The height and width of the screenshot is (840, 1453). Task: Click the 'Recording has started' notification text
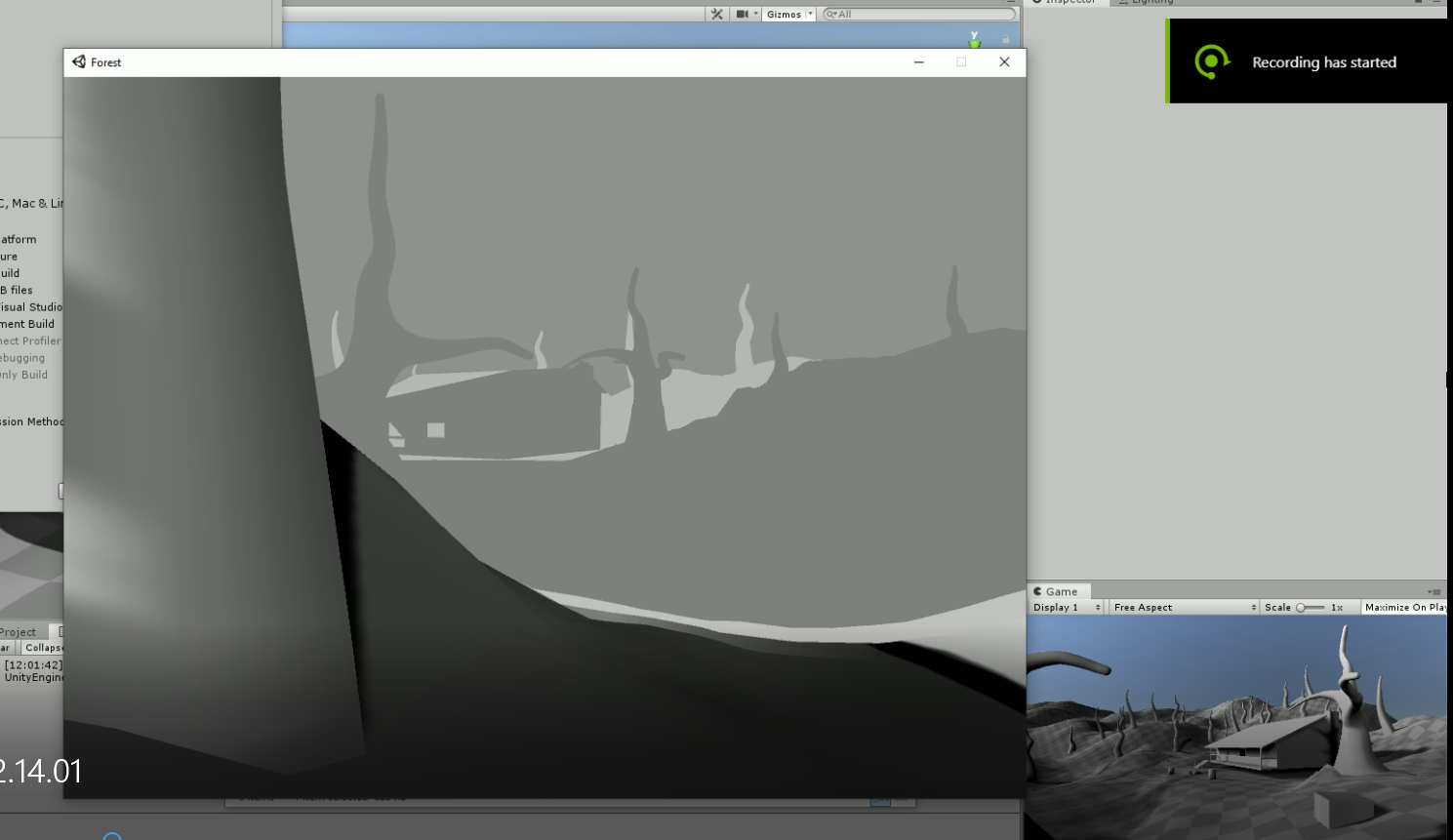click(1324, 62)
